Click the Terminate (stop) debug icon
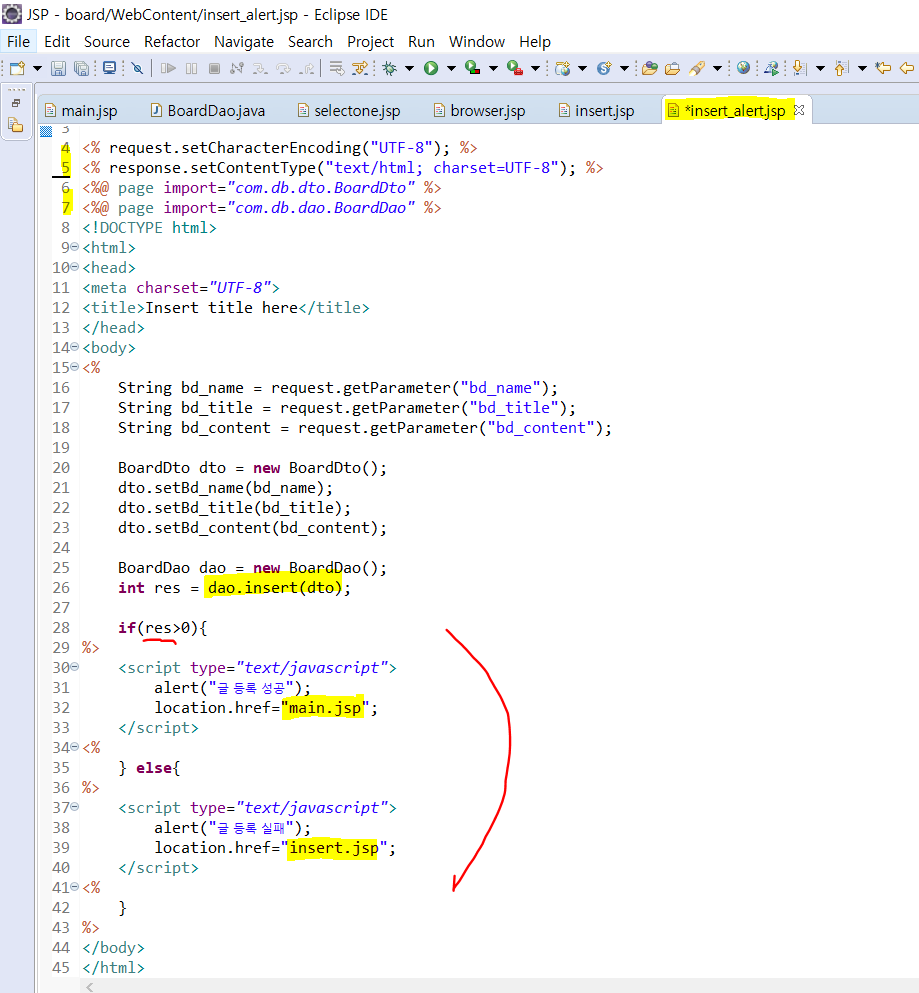The height and width of the screenshot is (993, 919). point(214,68)
